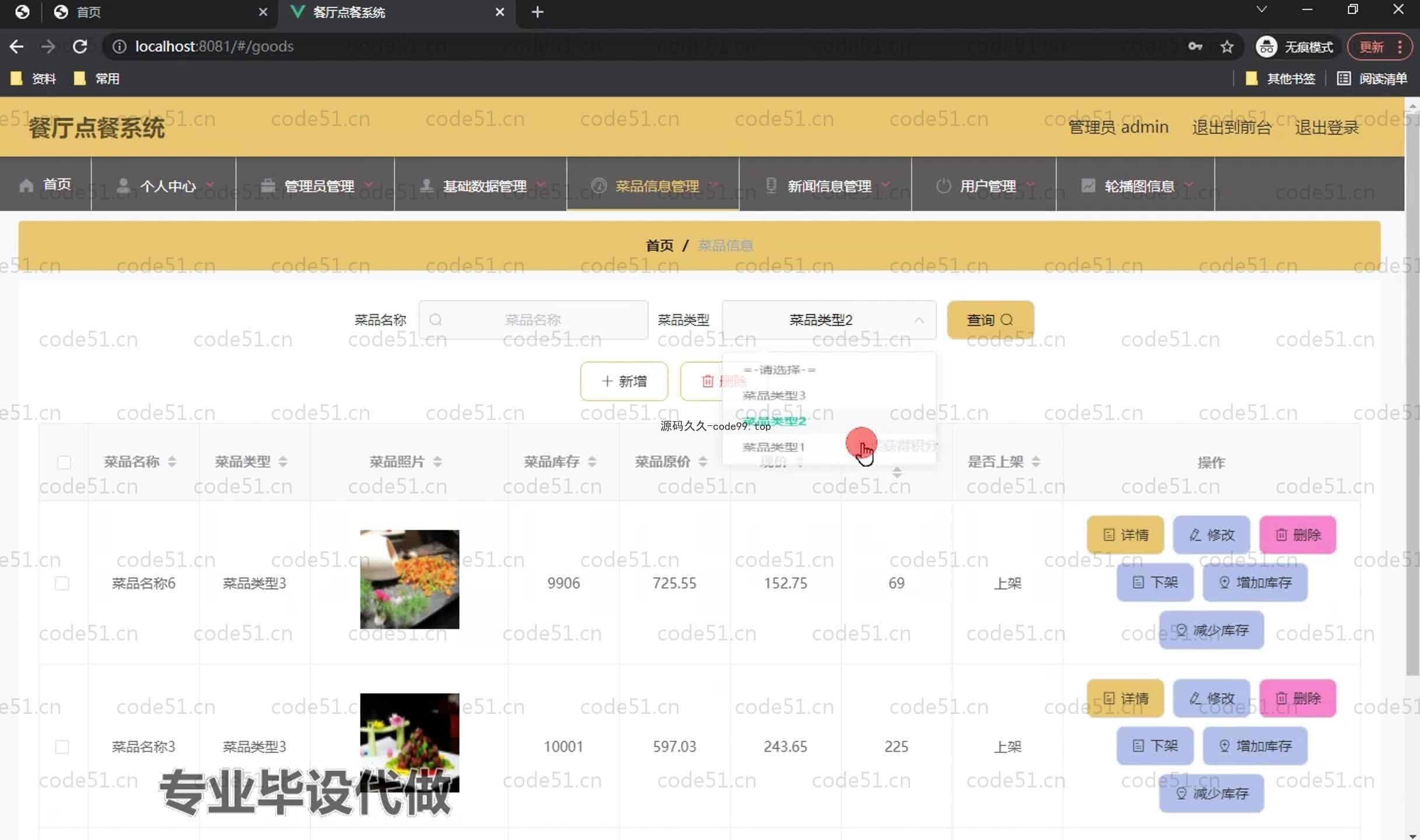Open the 更新 browser menu
The height and width of the screenshot is (840, 1420).
point(1379,47)
